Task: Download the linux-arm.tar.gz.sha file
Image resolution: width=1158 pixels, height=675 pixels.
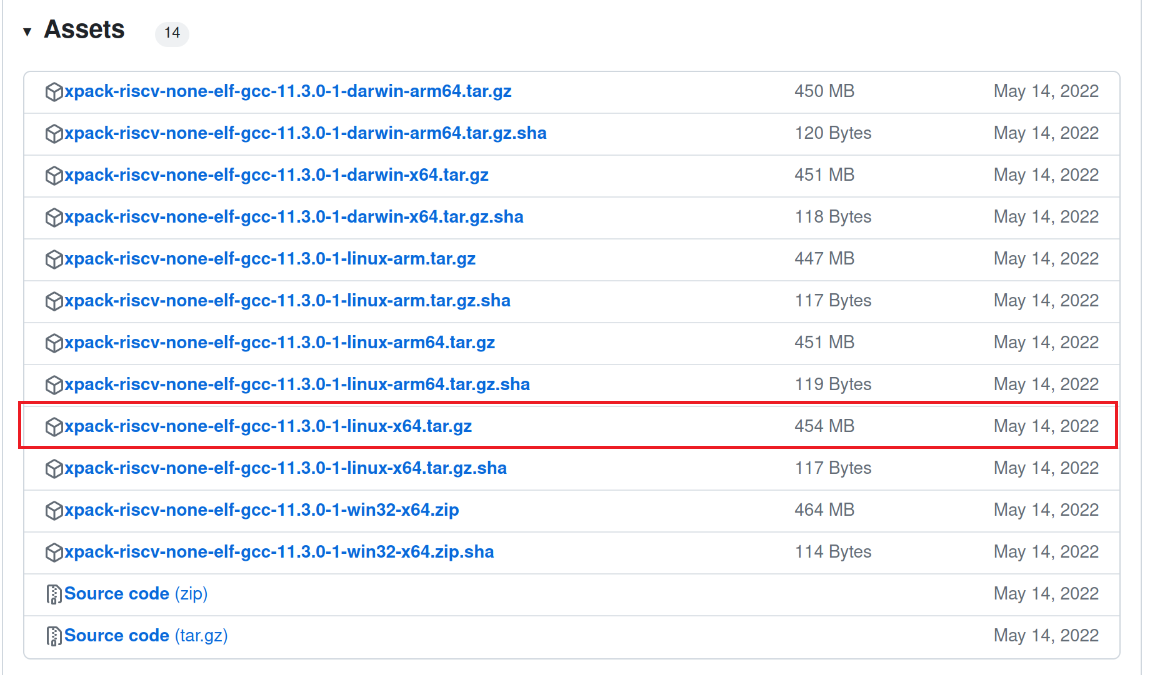Action: (287, 301)
